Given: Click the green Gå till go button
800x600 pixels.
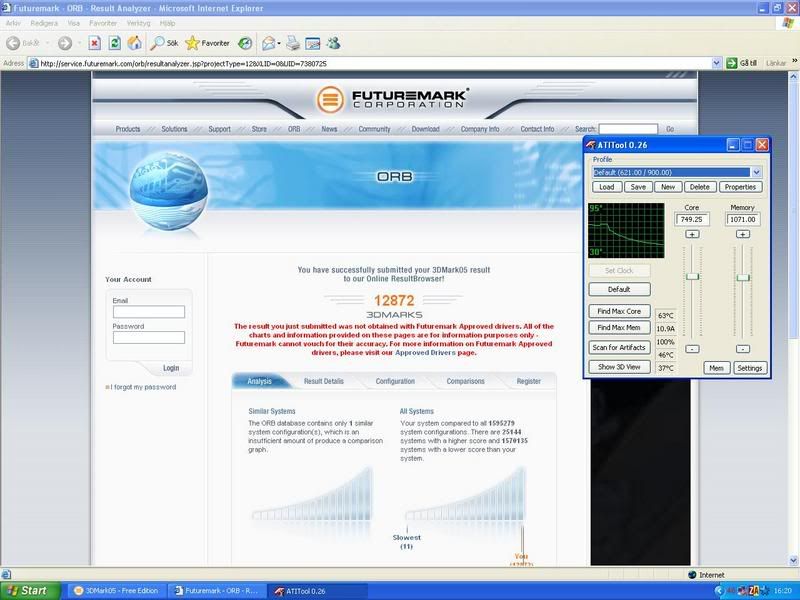Looking at the screenshot, I should (741, 63).
